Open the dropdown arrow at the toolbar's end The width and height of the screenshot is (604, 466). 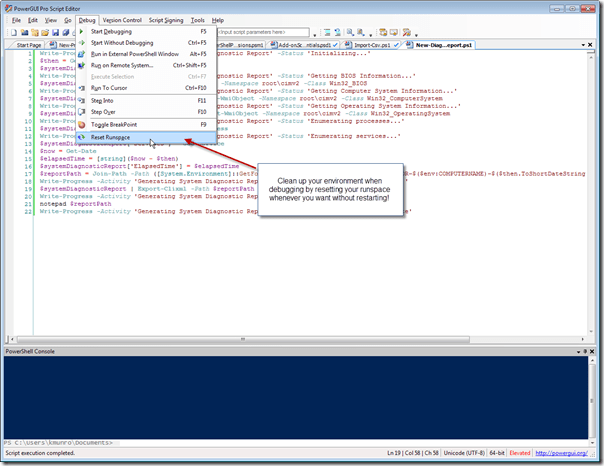[416, 35]
